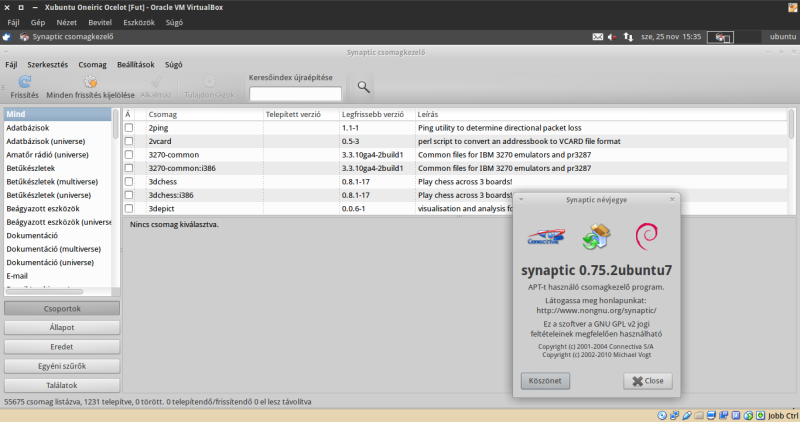Click the Close button in about dialog

(x=647, y=381)
